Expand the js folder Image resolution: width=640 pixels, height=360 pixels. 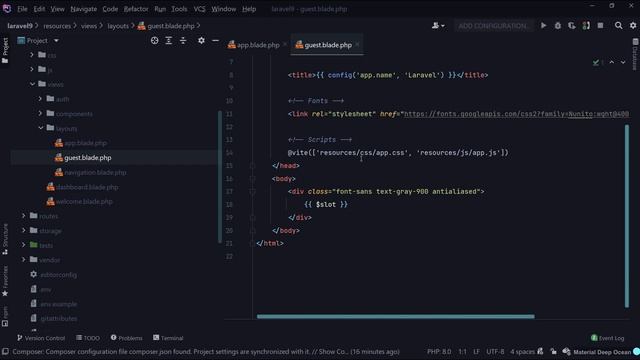pyautogui.click(x=32, y=70)
